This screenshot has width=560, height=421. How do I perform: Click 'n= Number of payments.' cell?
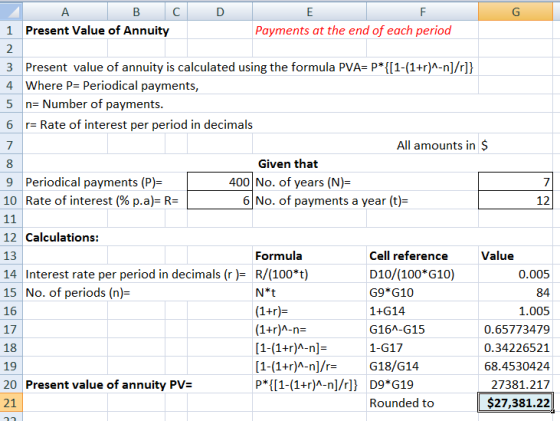coord(94,104)
